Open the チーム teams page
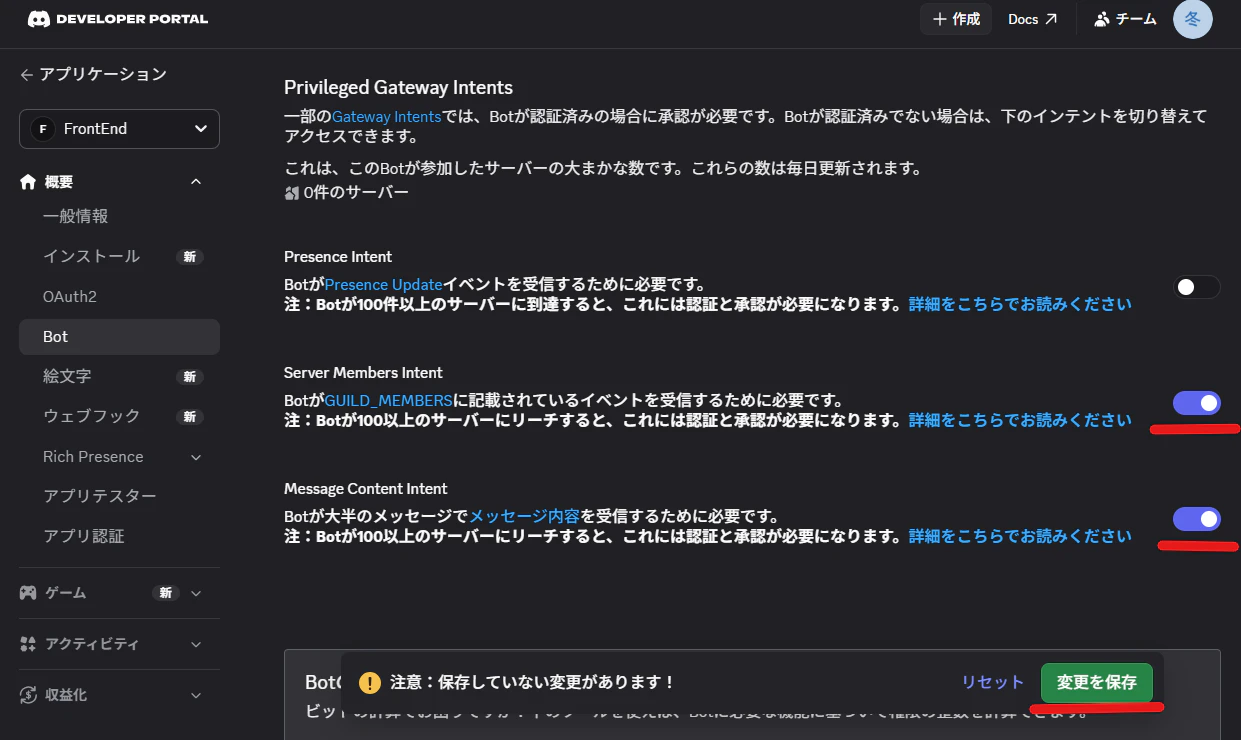 (1125, 19)
